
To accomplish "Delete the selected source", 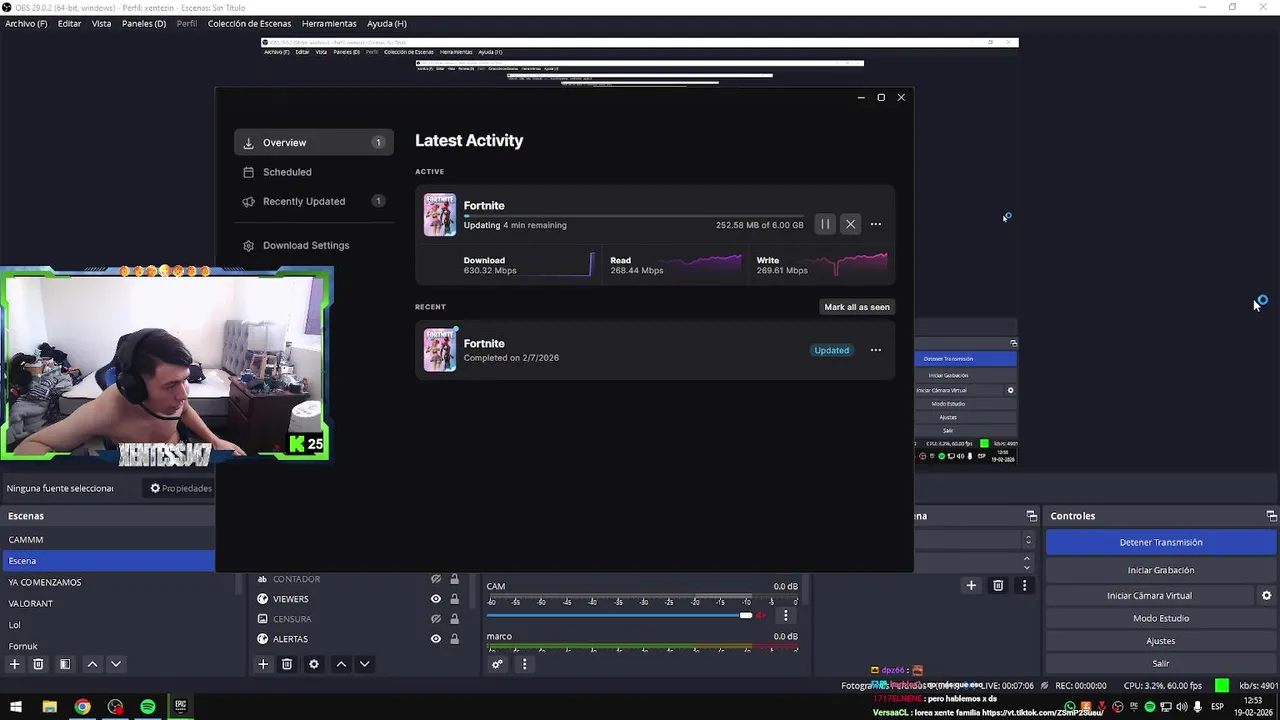I will tap(287, 664).
